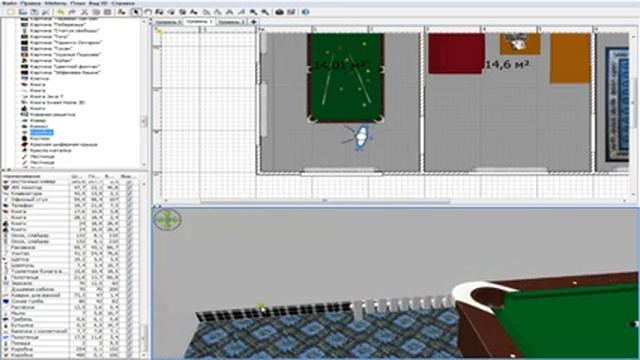Switch to the Уровень 2 tab
This screenshot has width=640, height=360.
231,22
